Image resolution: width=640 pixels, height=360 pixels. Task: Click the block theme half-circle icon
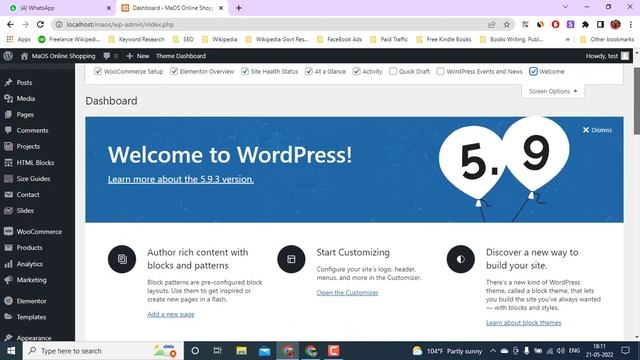point(460,259)
